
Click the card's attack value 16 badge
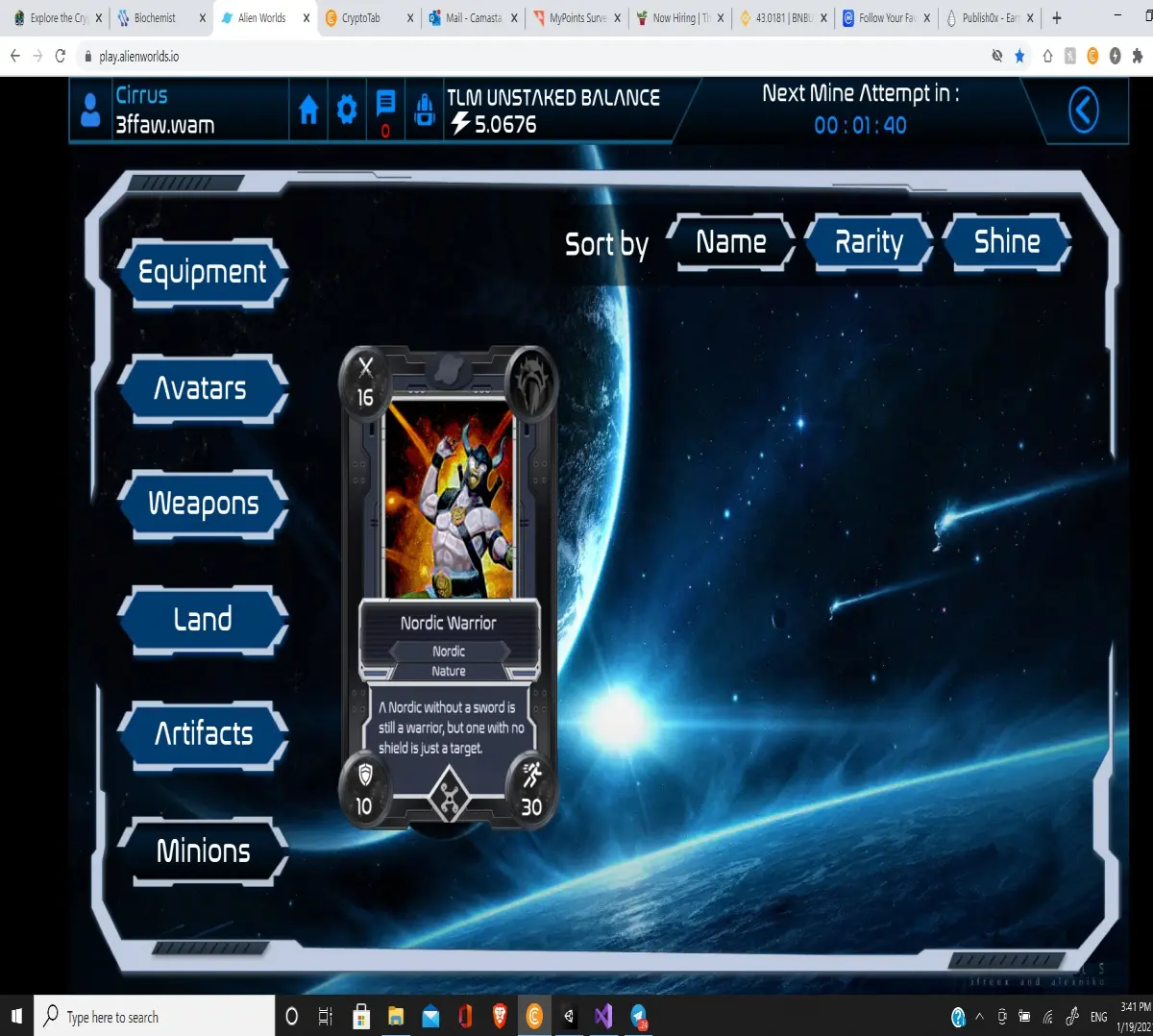[365, 382]
